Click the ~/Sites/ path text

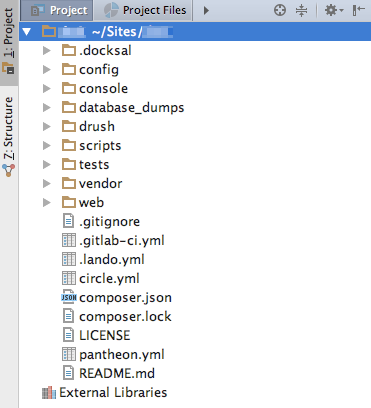click(117, 32)
